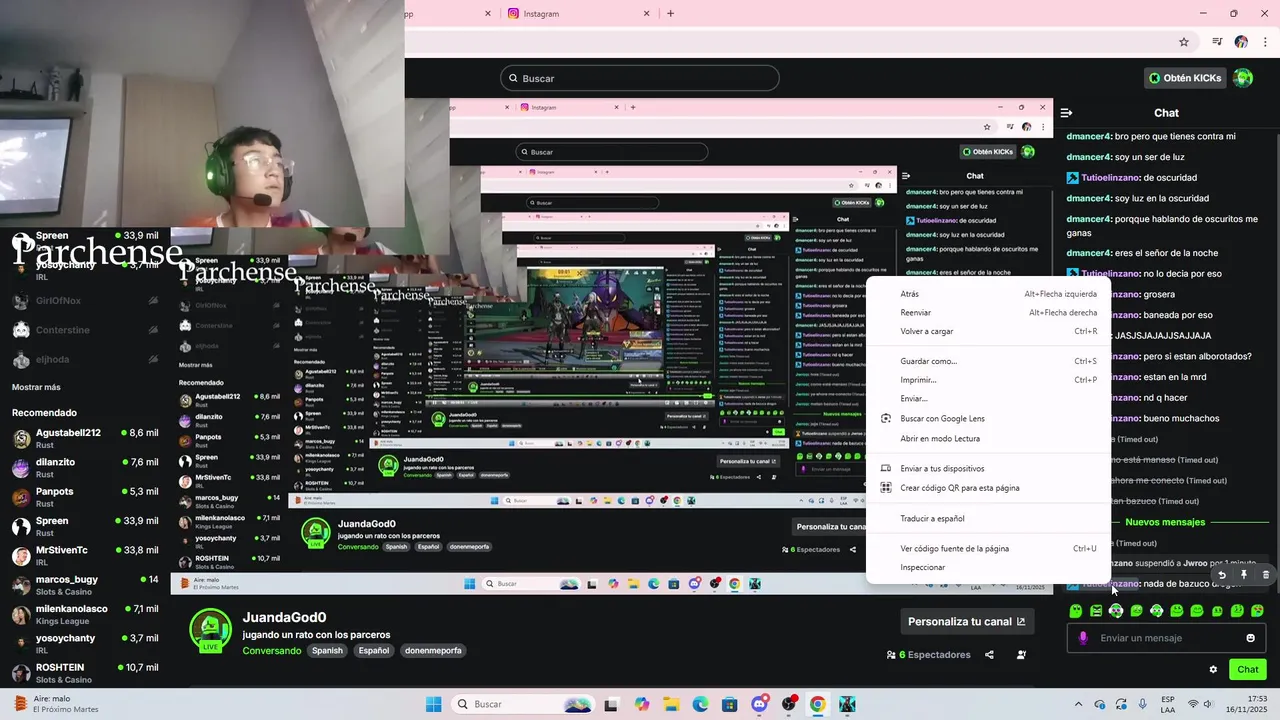Click the green Chat send button
The height and width of the screenshot is (720, 1280).
(x=1247, y=670)
